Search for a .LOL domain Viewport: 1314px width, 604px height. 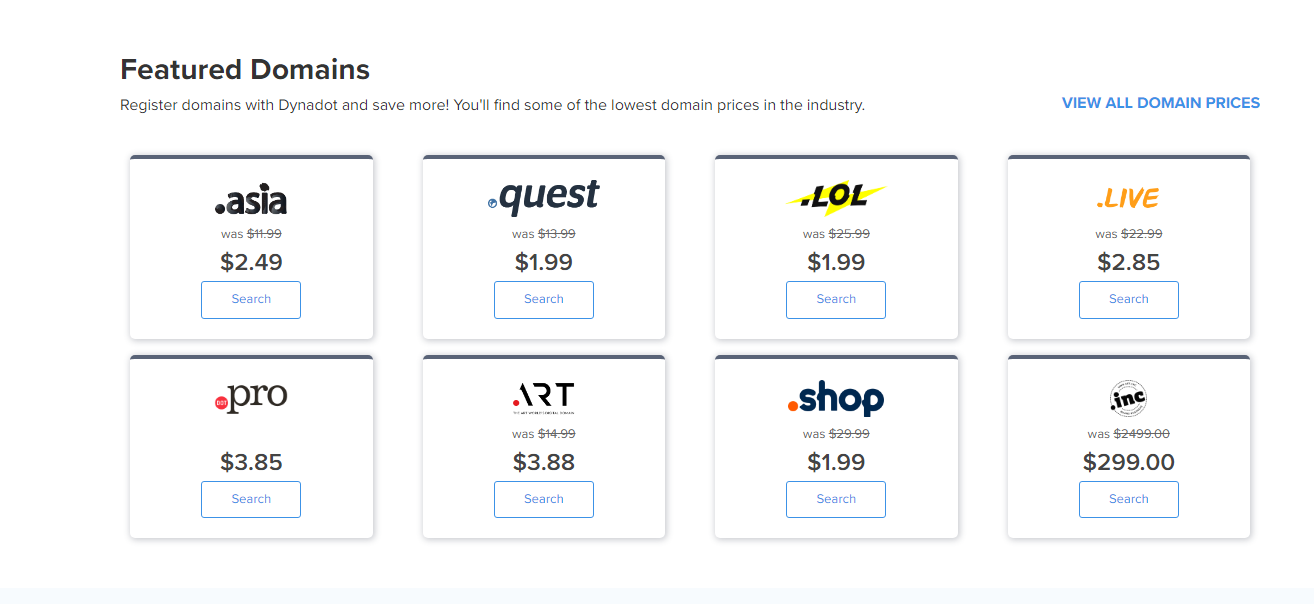[836, 300]
